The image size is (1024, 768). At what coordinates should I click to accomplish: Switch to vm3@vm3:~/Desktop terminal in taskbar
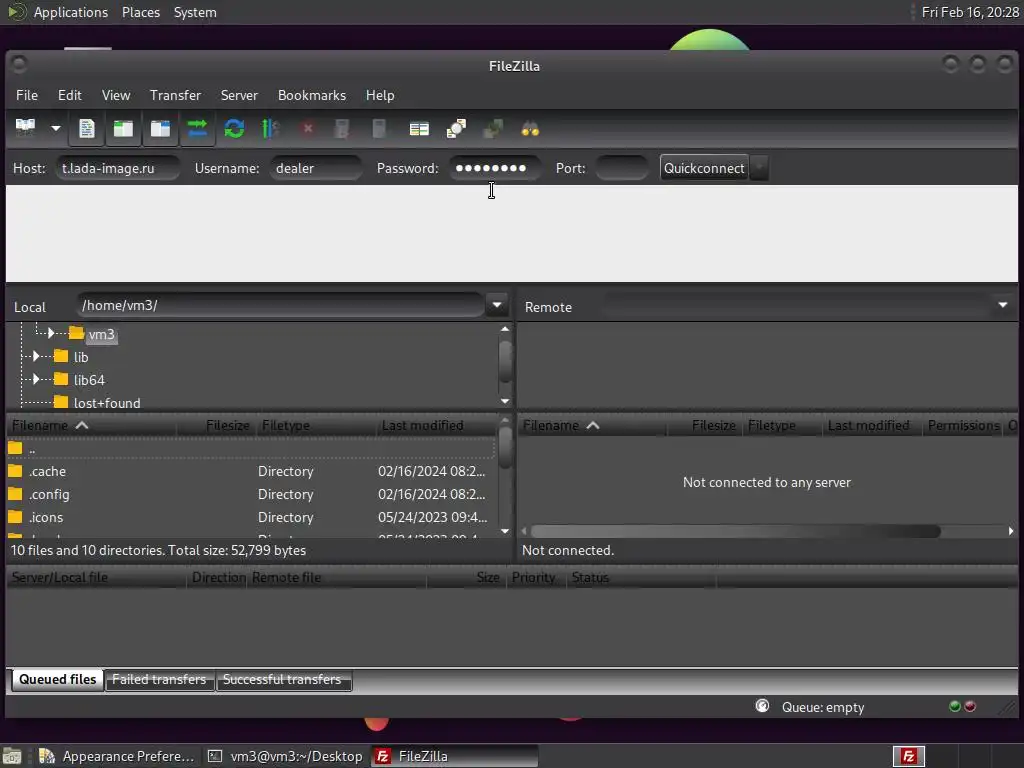pyautogui.click(x=286, y=756)
